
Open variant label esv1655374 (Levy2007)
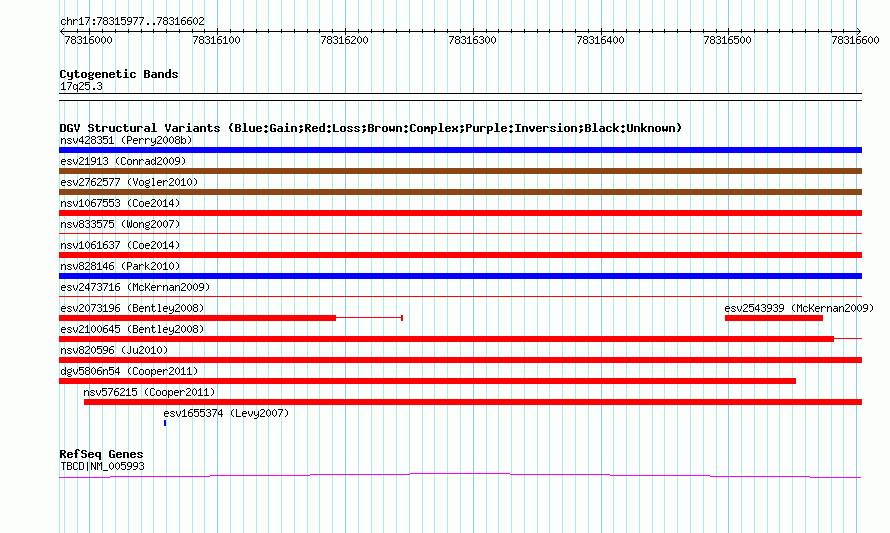[226, 413]
